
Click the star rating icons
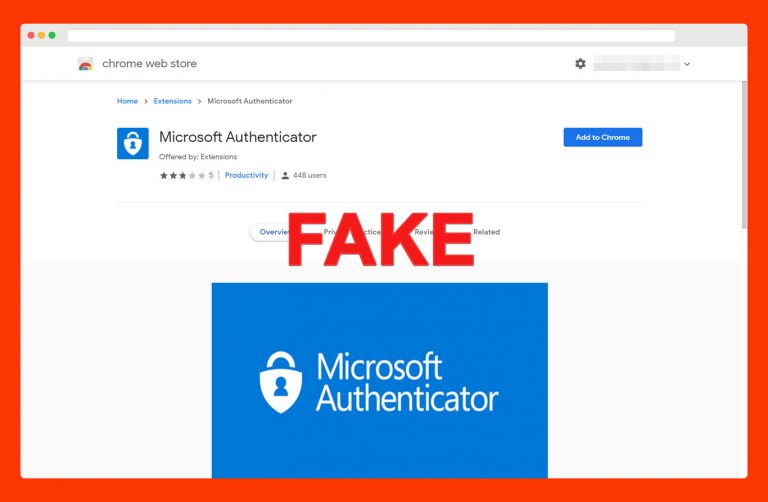point(183,175)
